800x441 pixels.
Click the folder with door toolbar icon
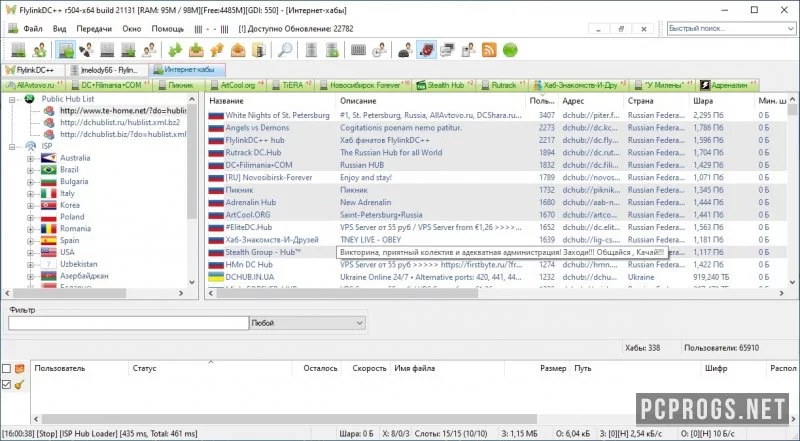click(x=259, y=50)
